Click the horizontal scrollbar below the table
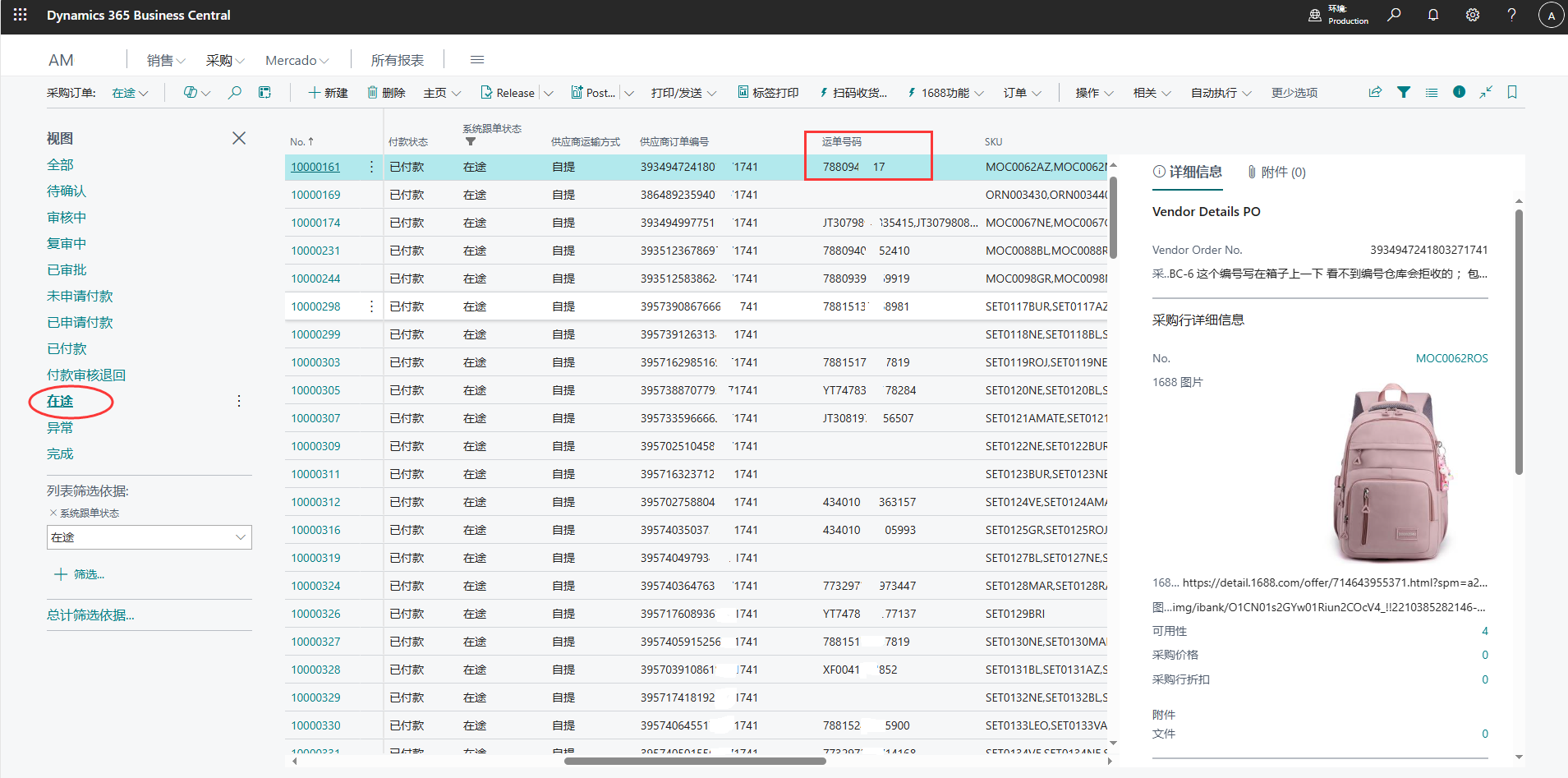Image resolution: width=1568 pixels, height=778 pixels. click(695, 761)
